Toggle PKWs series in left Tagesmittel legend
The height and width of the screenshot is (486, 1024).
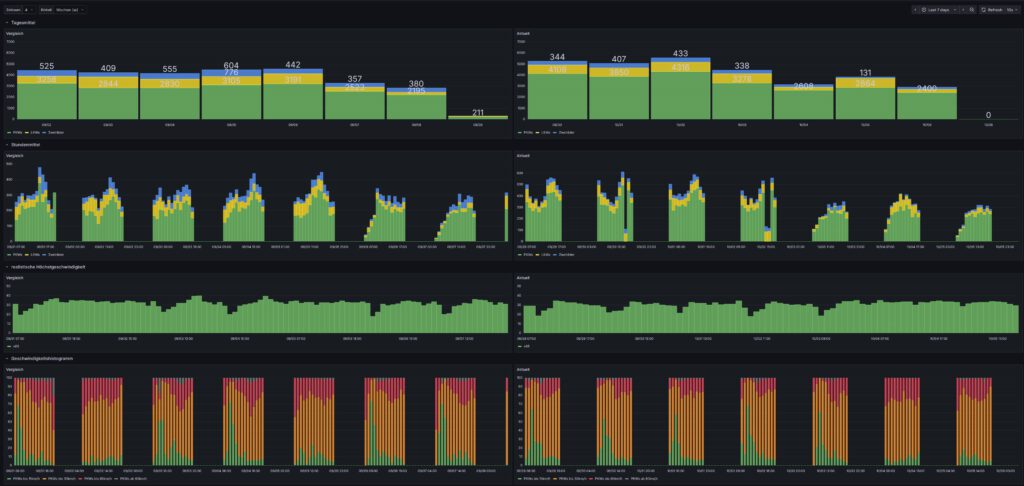(14, 131)
